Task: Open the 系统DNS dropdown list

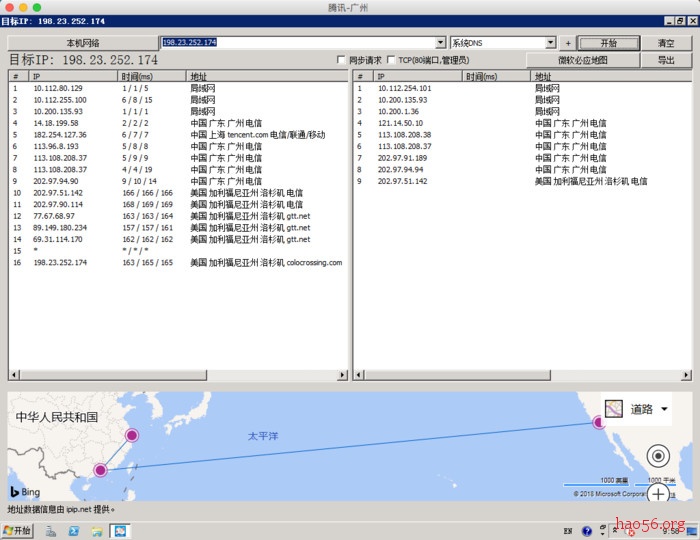Action: tap(551, 42)
